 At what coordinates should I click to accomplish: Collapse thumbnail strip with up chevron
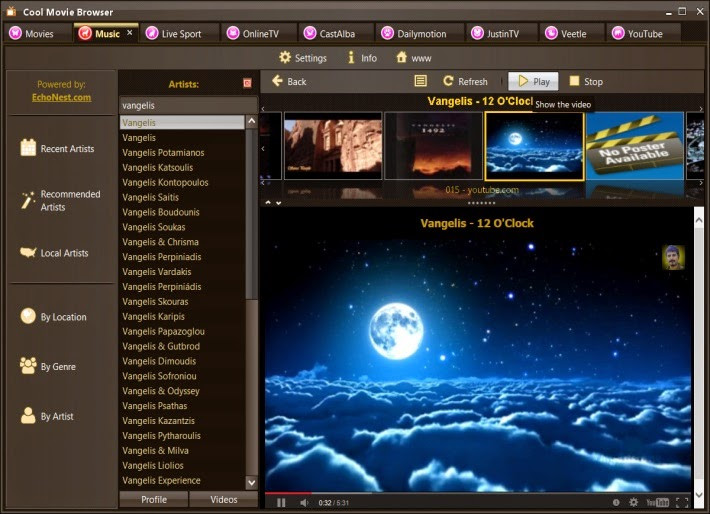point(268,202)
